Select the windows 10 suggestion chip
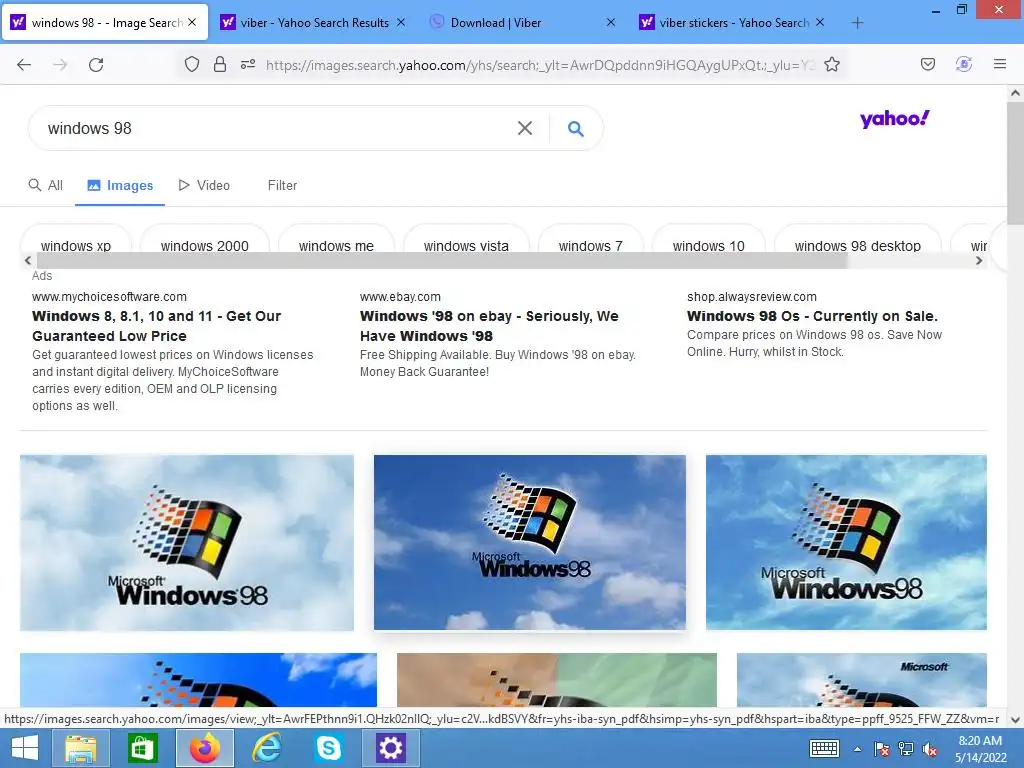 point(709,246)
